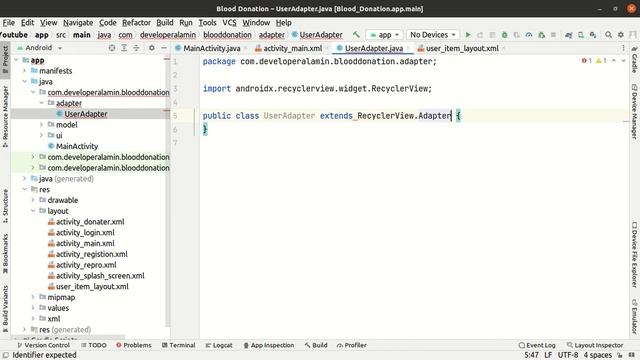The width and height of the screenshot is (640, 360).
Task: Click Expand All icon in Project panel
Action: click(x=124, y=48)
